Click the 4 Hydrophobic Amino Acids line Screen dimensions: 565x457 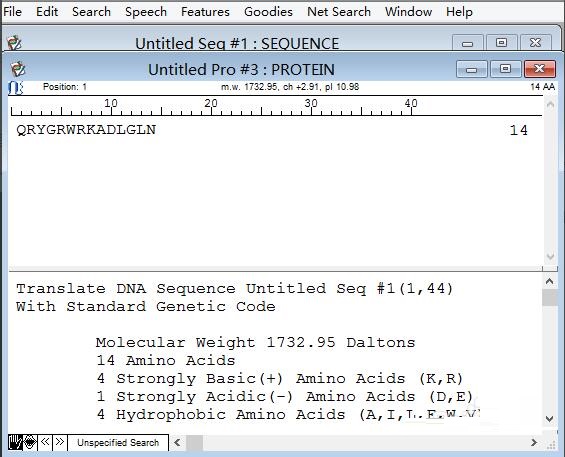(x=288, y=414)
